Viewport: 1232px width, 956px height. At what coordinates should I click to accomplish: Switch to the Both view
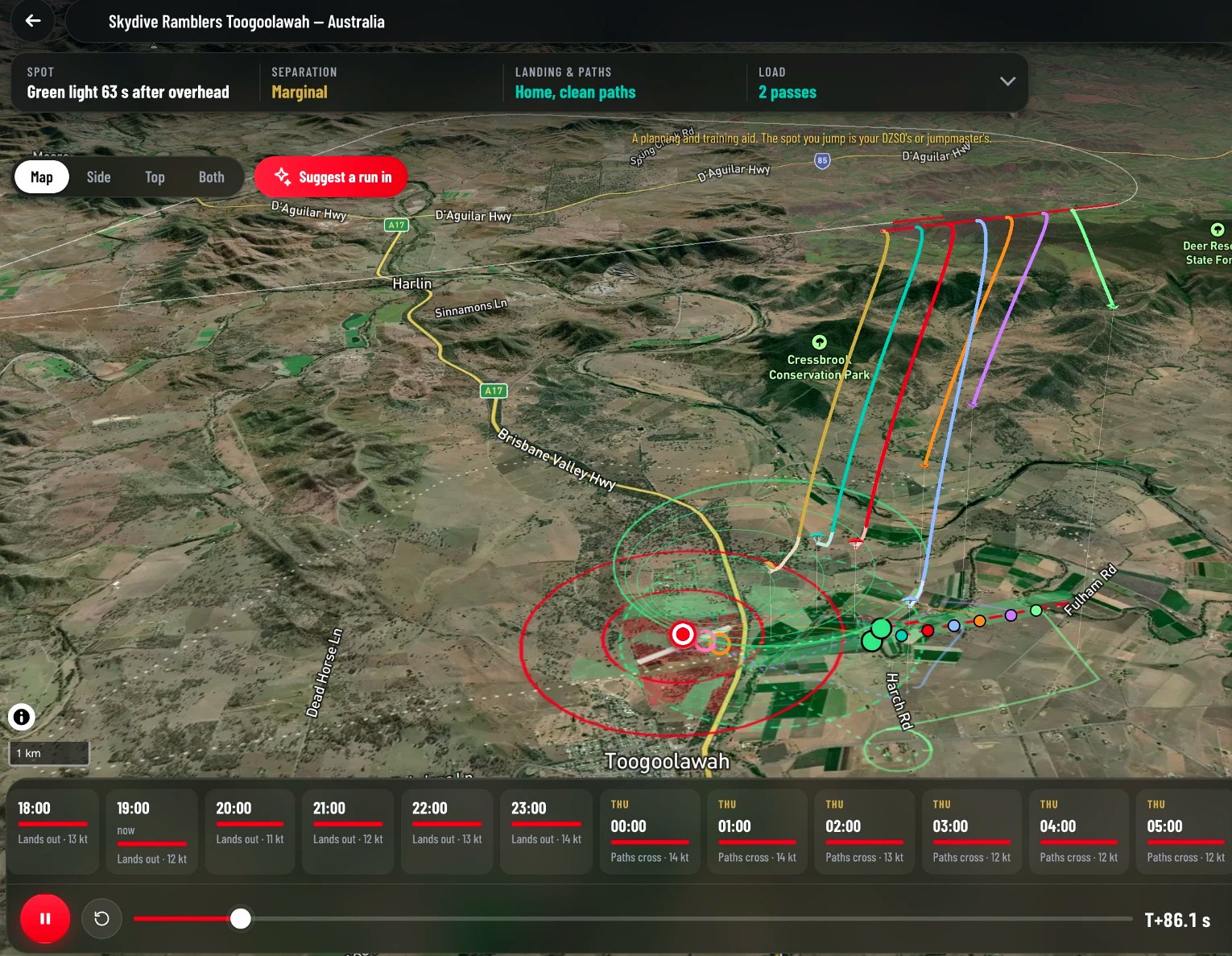212,177
